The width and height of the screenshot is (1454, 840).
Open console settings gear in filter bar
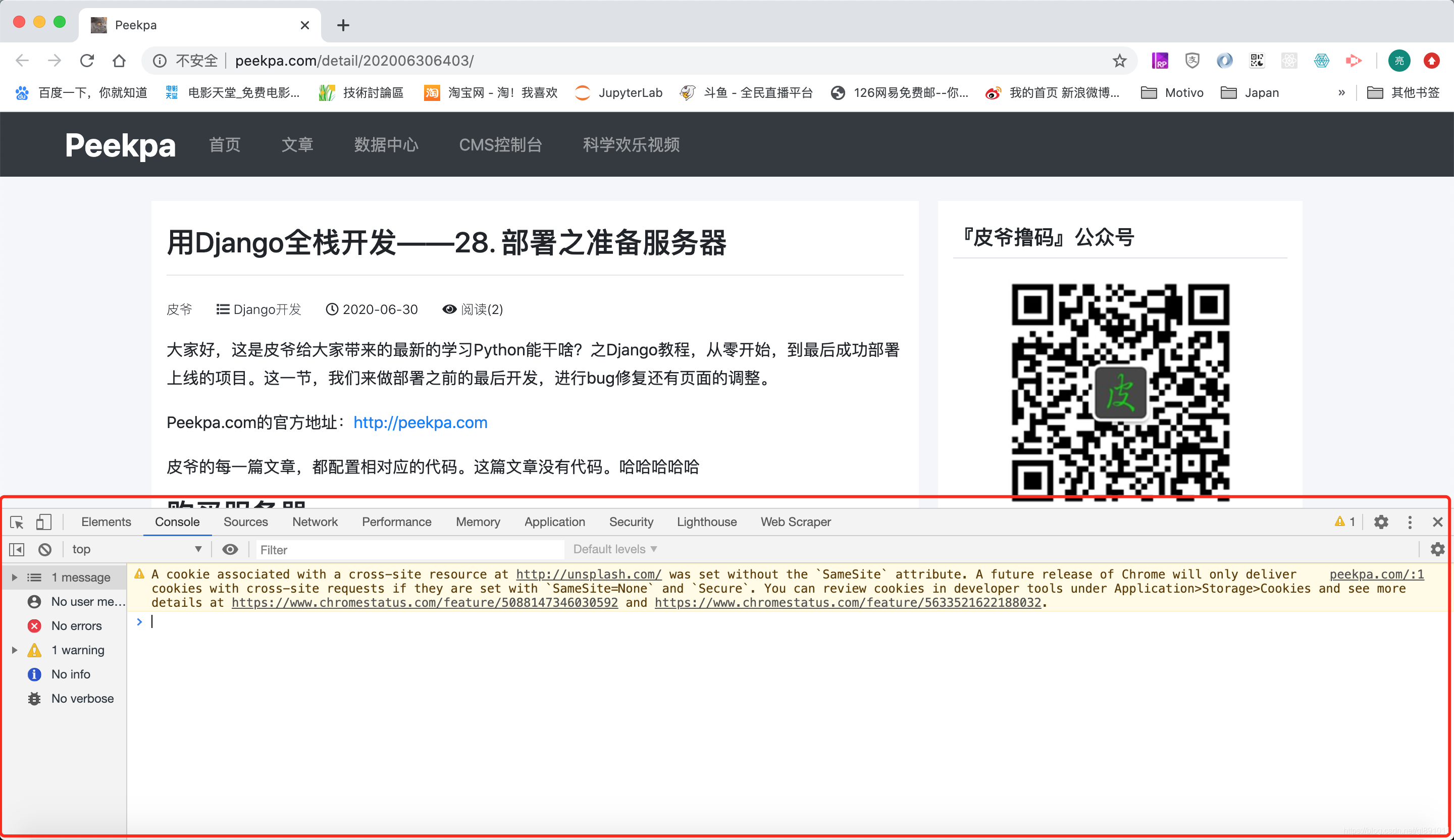coord(1437,549)
